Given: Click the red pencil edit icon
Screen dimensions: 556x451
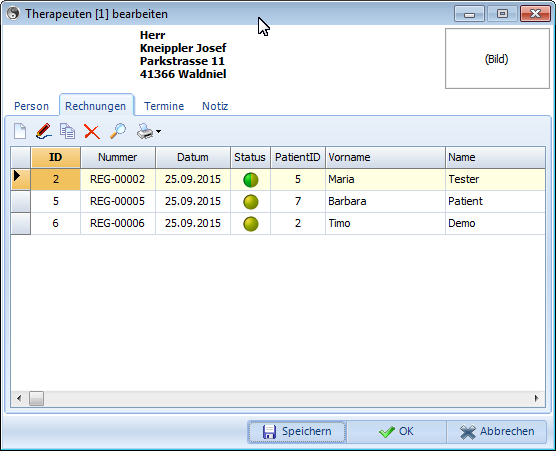Looking at the screenshot, I should (x=44, y=131).
